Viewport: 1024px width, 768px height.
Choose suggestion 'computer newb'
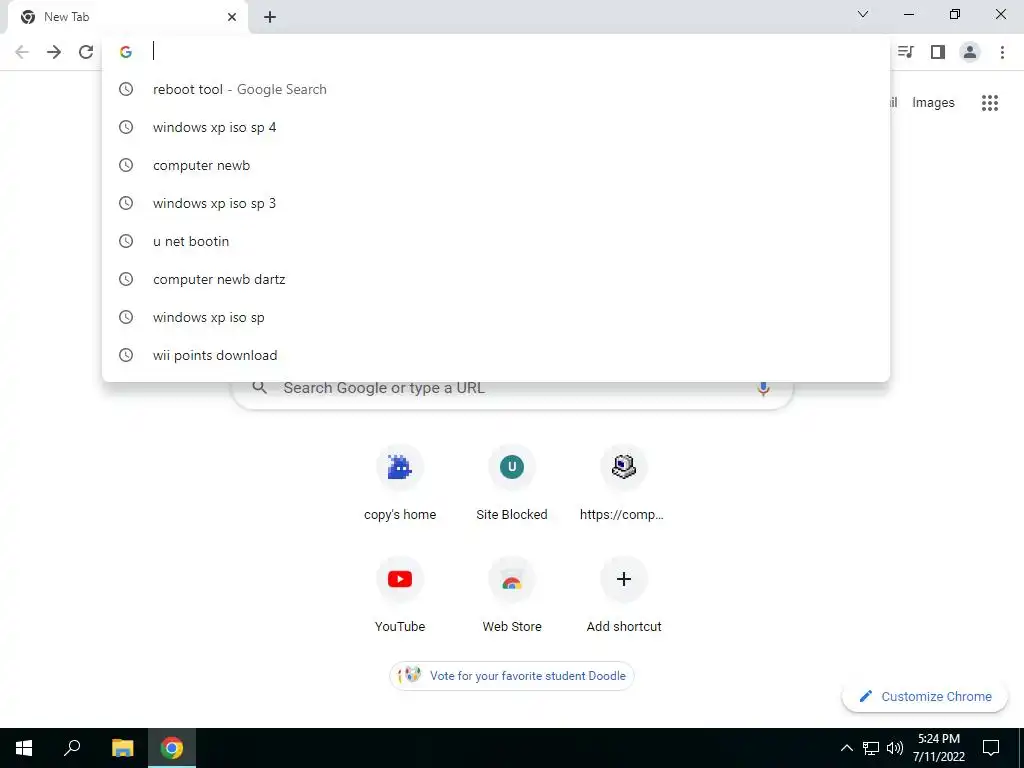496,165
